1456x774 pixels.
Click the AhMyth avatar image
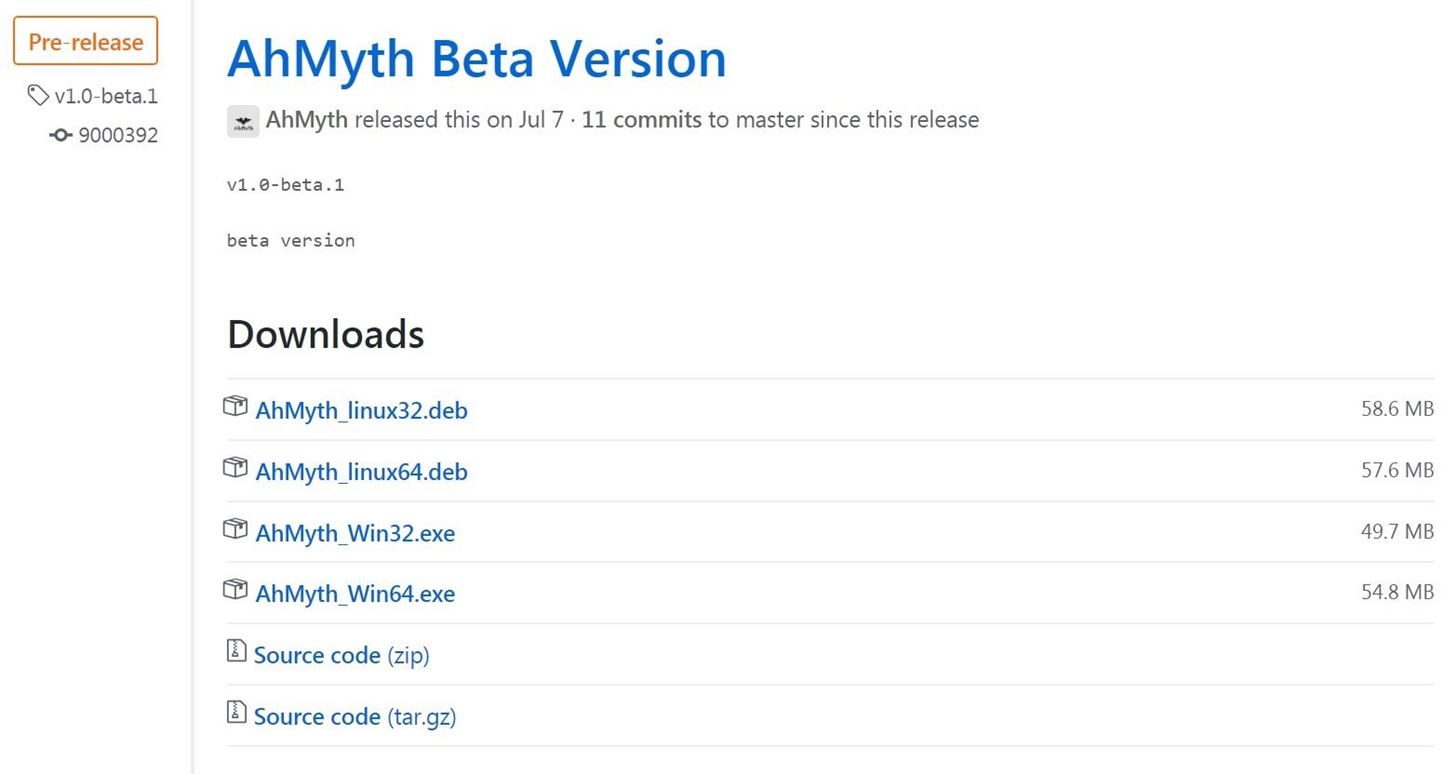point(243,121)
